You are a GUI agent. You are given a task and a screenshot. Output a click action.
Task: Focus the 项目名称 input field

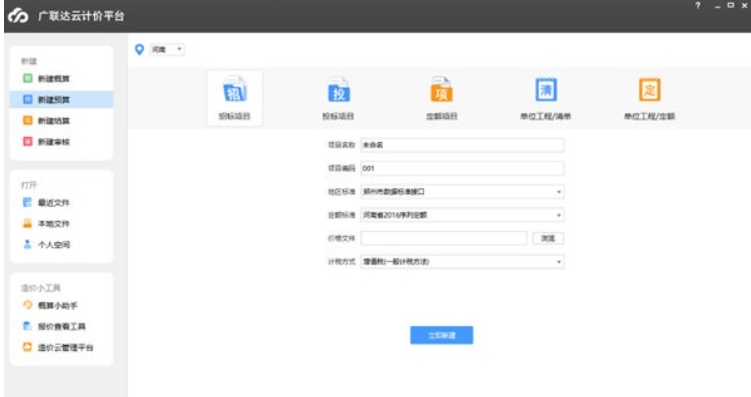click(462, 145)
